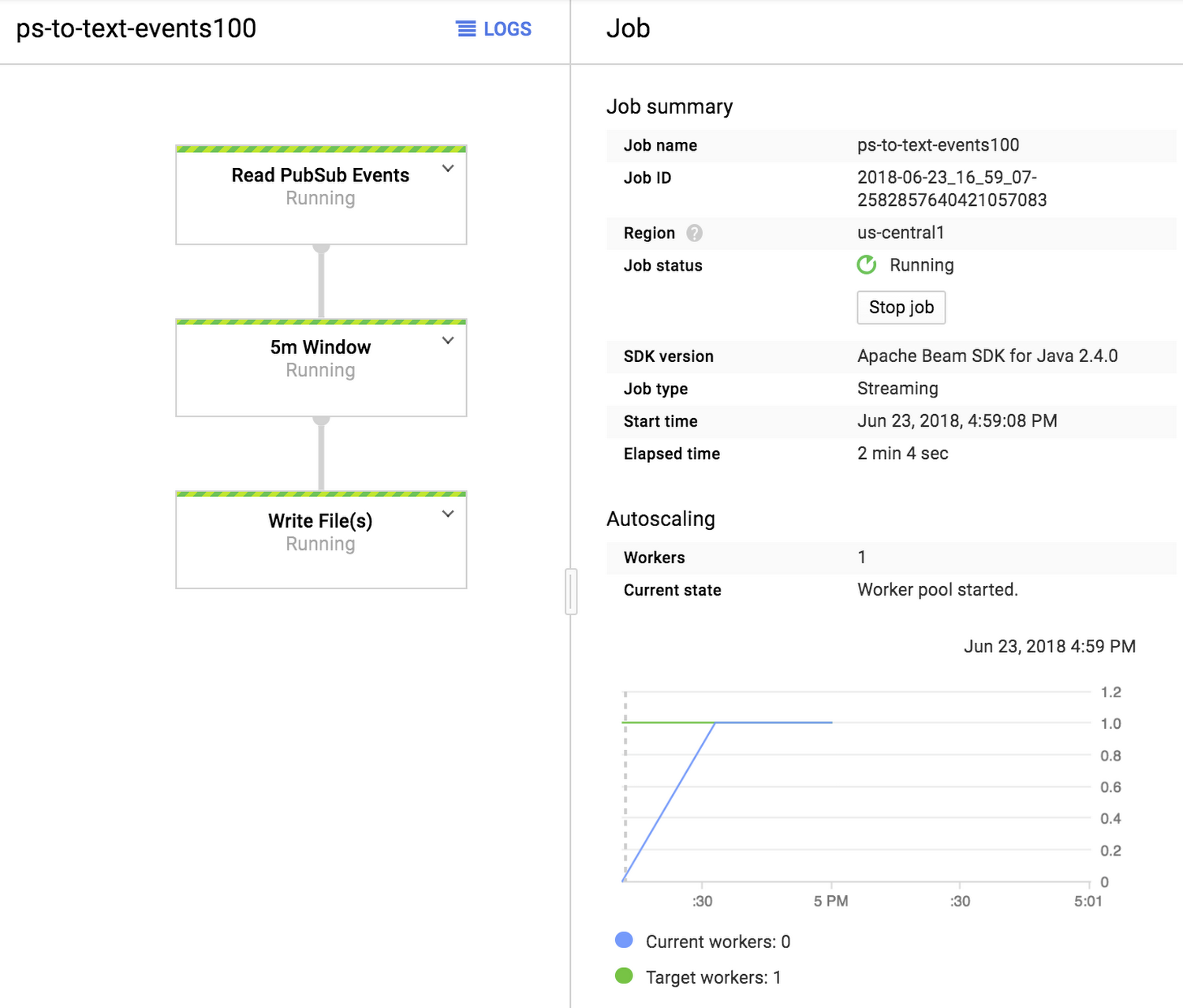Screen dimensions: 1183x1008
Task: Click the Elapsed time value 2 min 4 sec
Action: coord(903,454)
